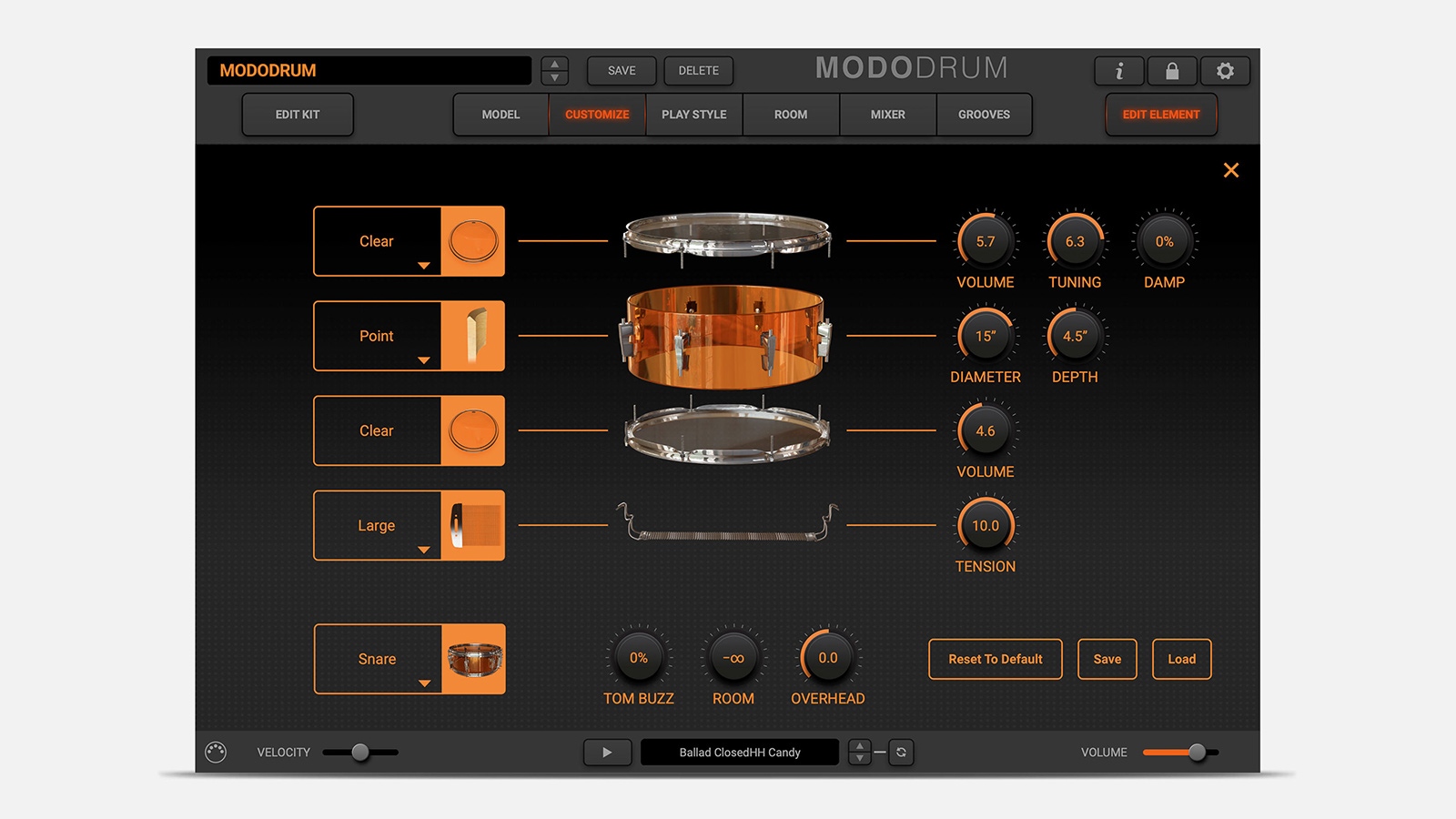Click the DEPTH knob showing 4.5"
Viewport: 1456px width, 819px height.
(x=1075, y=336)
